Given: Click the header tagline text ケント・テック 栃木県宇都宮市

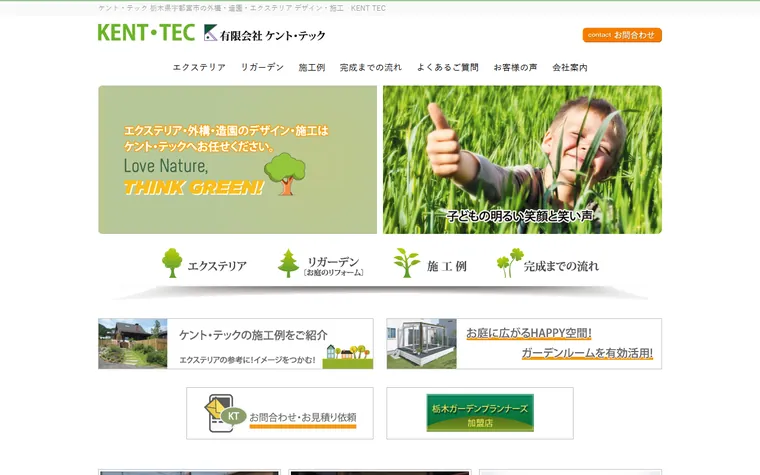Looking at the screenshot, I should 242,8.
